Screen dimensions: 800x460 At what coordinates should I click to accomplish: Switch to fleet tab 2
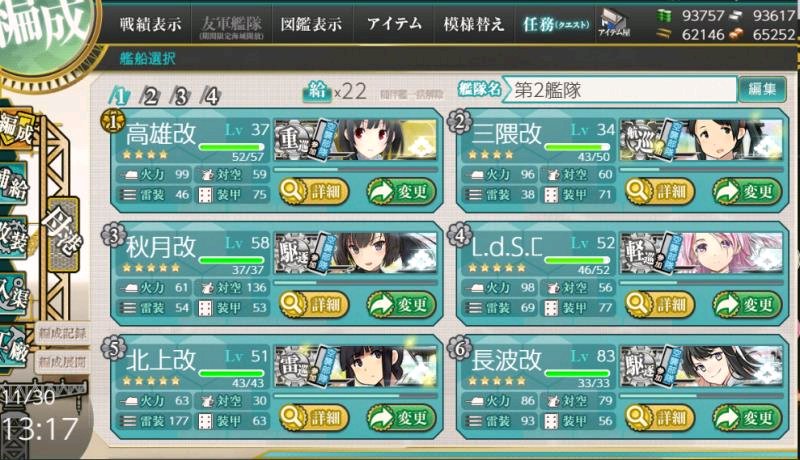tap(149, 95)
